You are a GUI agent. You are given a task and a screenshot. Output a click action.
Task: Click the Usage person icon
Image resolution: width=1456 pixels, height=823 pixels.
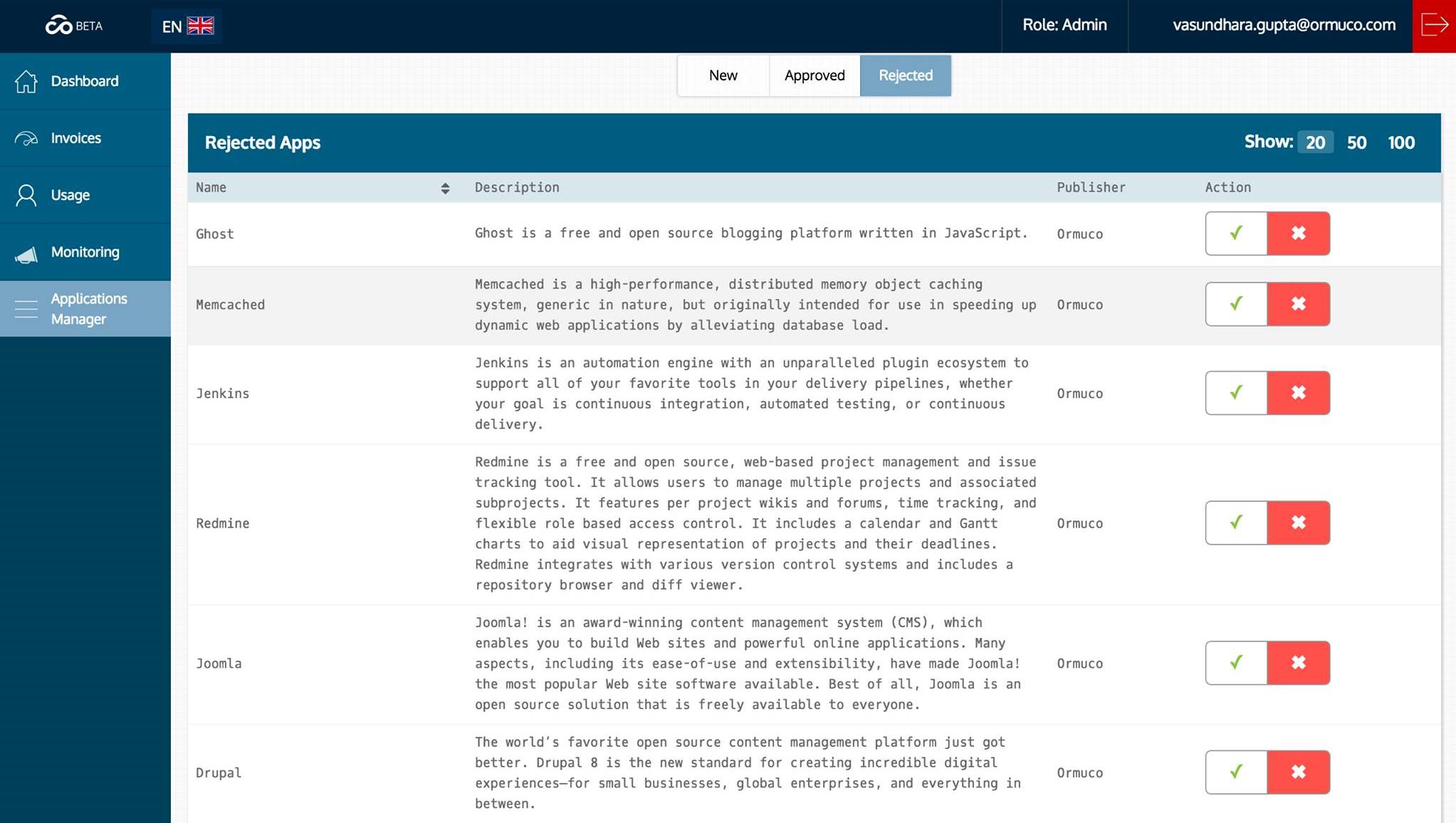coord(26,195)
